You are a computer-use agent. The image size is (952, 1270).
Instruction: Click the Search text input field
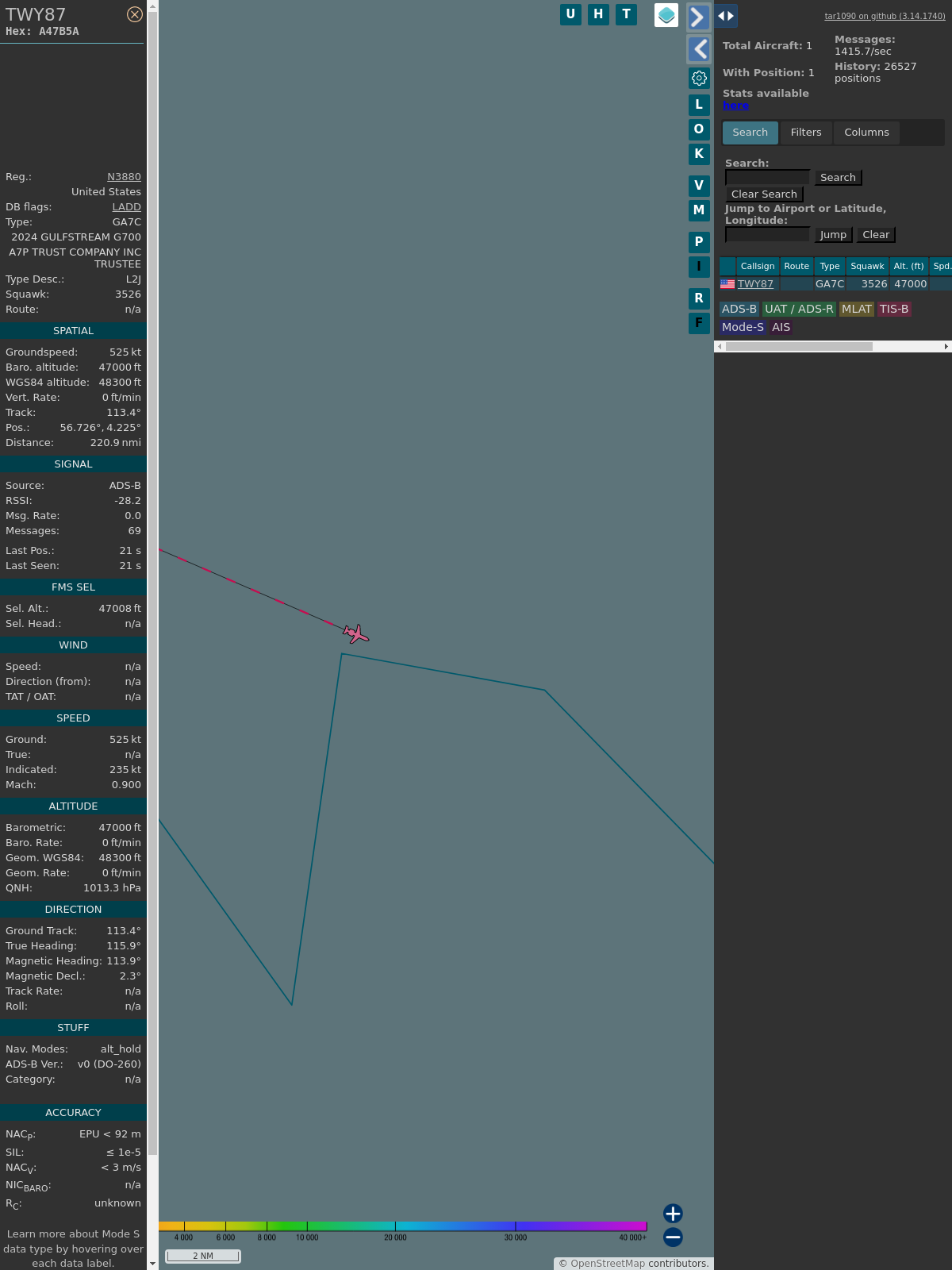point(767,178)
